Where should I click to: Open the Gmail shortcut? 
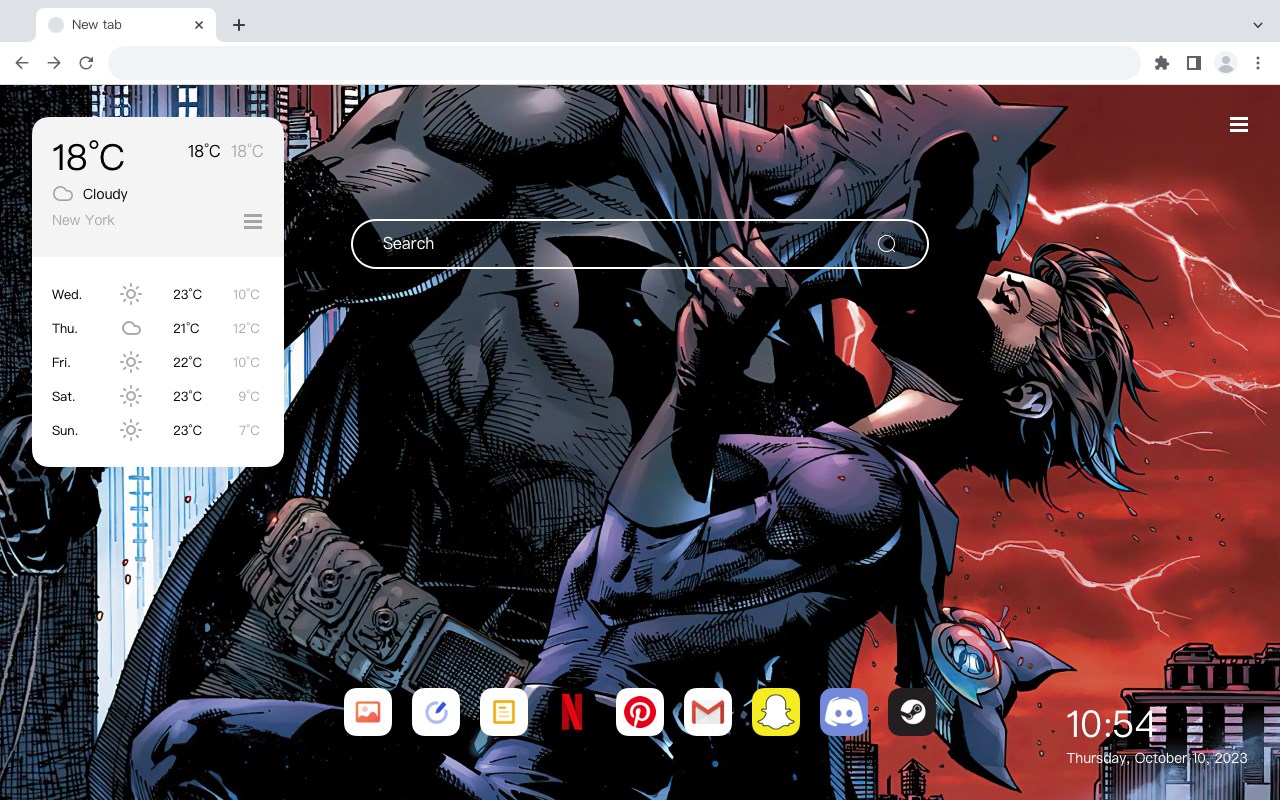(708, 712)
